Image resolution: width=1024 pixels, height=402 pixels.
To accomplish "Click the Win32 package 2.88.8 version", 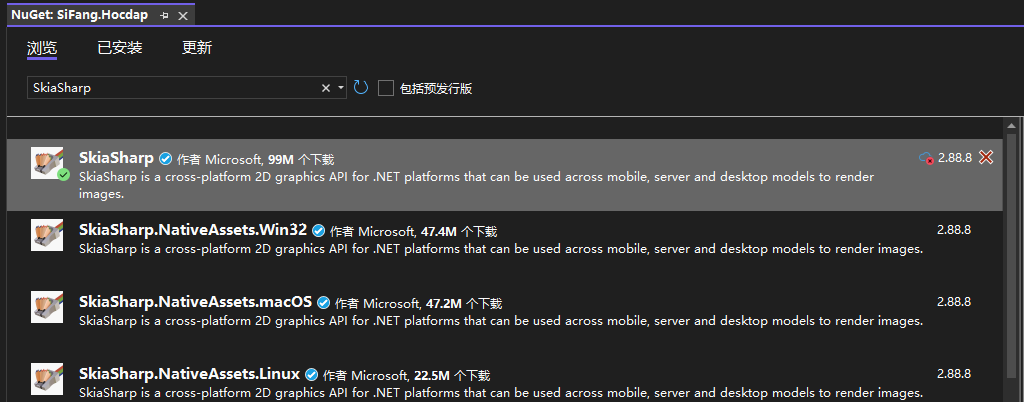I will [x=954, y=230].
